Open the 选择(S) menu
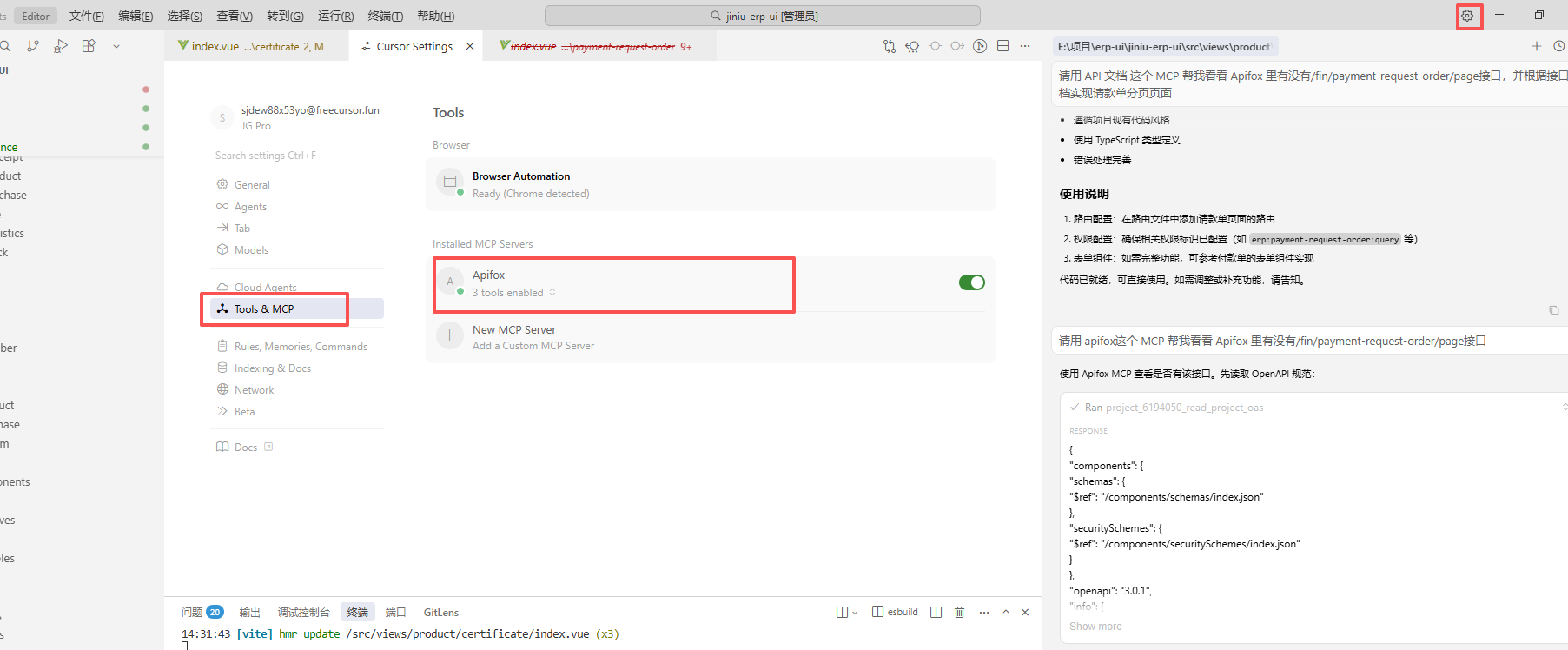The image size is (1568, 650). (185, 16)
